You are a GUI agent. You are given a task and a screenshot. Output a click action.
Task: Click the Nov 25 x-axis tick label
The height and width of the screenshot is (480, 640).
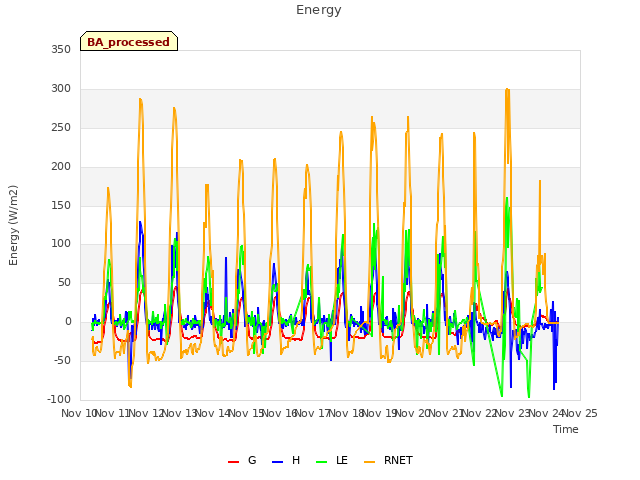[x=580, y=413]
